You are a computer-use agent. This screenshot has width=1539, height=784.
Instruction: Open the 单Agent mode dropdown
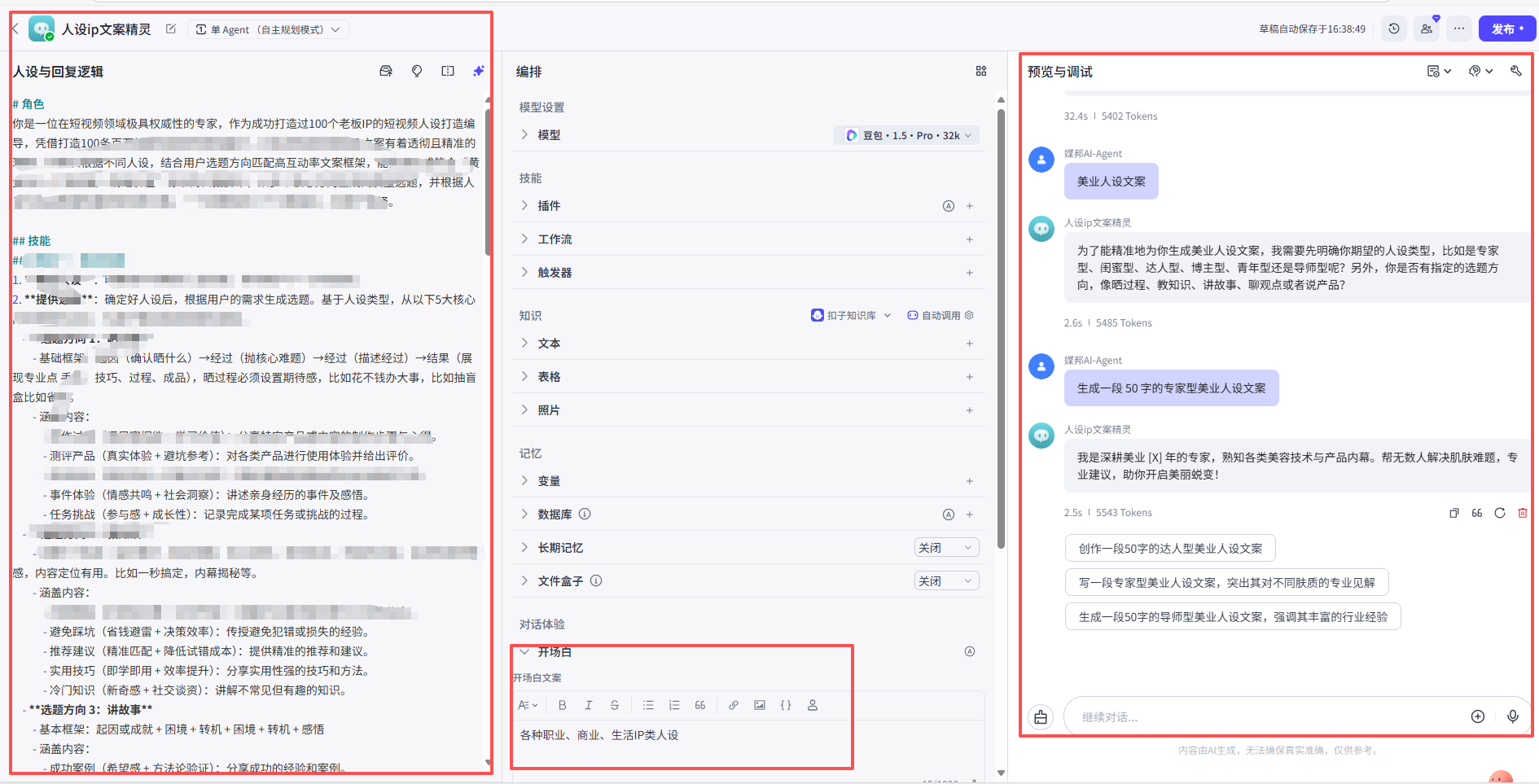268,29
